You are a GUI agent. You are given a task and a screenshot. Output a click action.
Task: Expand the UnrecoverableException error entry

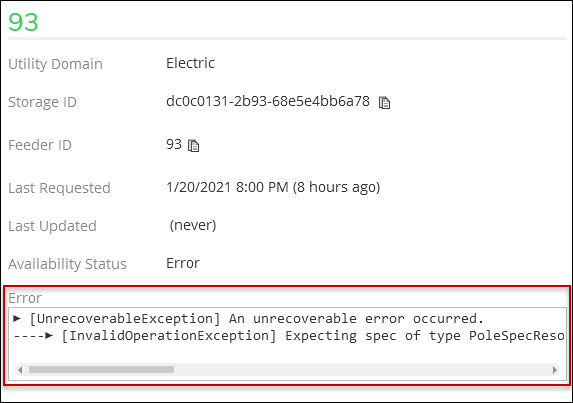pyautogui.click(x=17, y=319)
